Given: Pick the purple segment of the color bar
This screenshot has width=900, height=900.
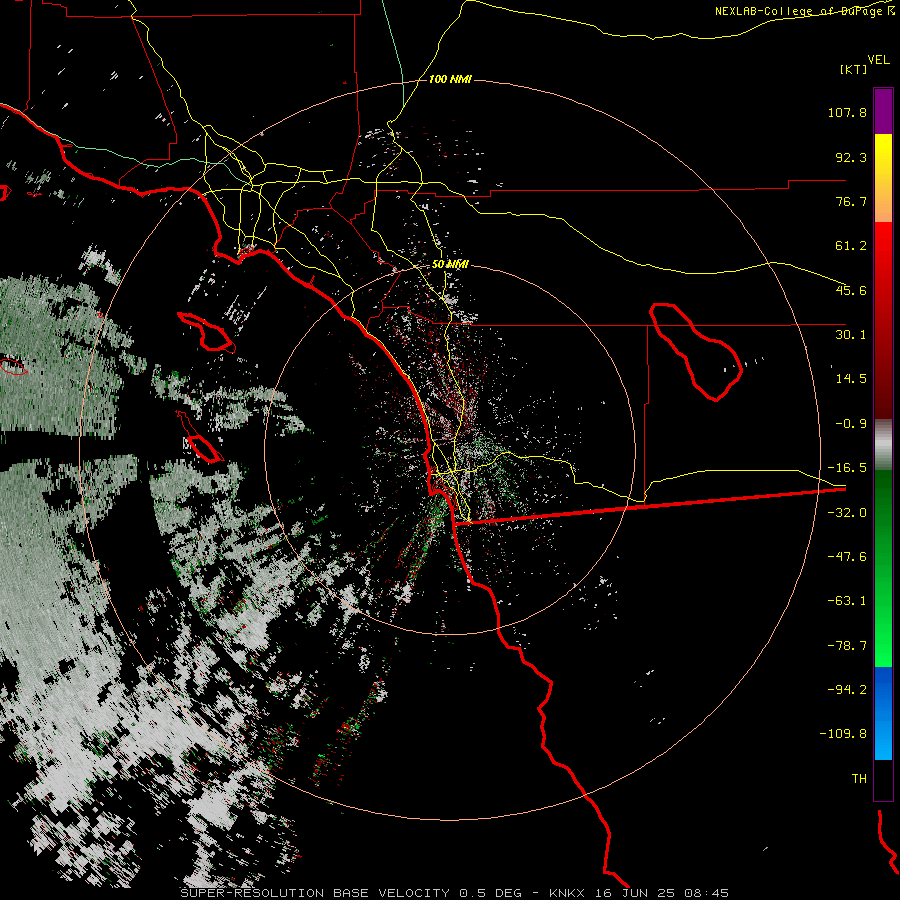Looking at the screenshot, I should pyautogui.click(x=883, y=111).
